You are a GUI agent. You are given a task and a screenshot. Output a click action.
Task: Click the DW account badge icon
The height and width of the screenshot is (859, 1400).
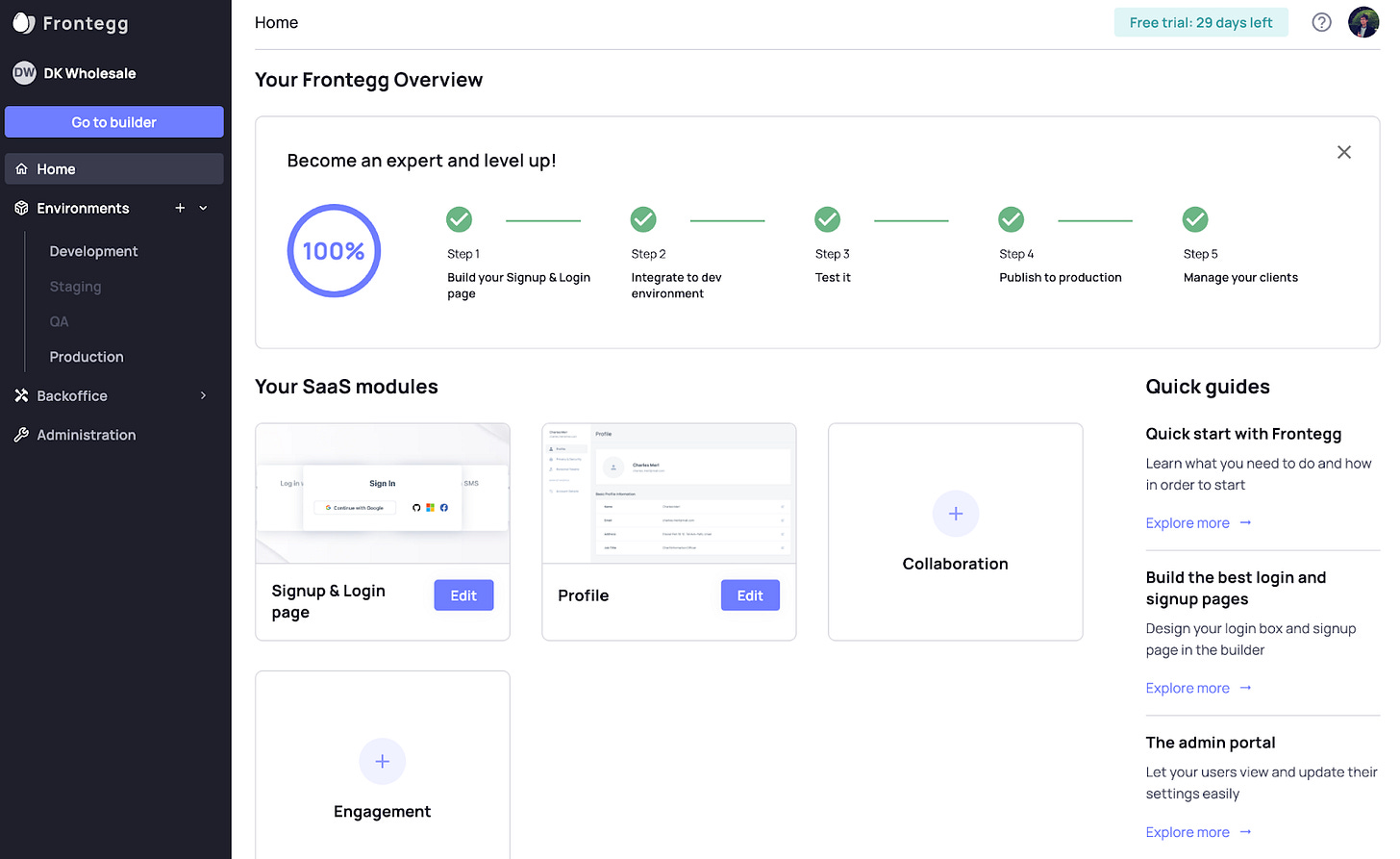(24, 73)
